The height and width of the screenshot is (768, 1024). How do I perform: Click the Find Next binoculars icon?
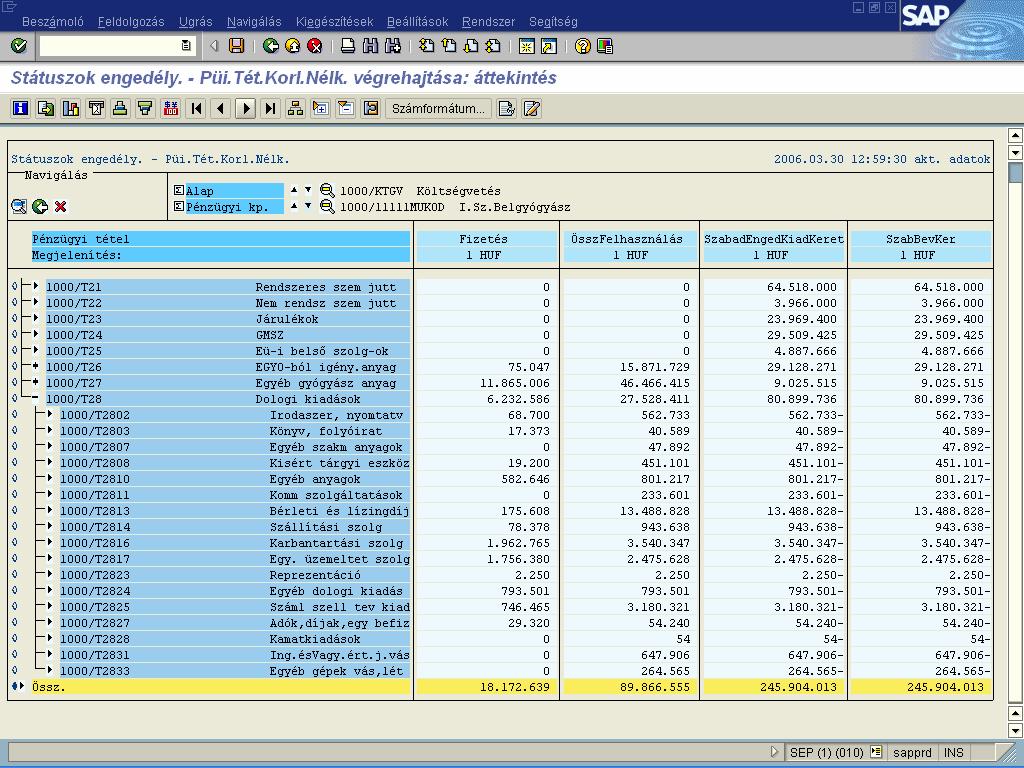pyautogui.click(x=392, y=46)
